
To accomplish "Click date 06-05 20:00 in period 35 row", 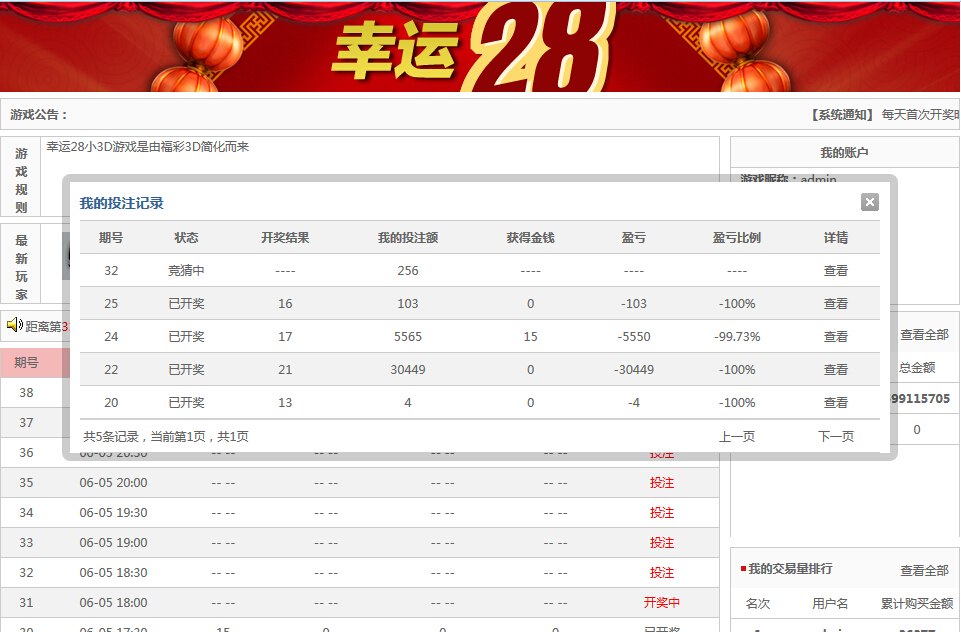I will pyautogui.click(x=113, y=482).
